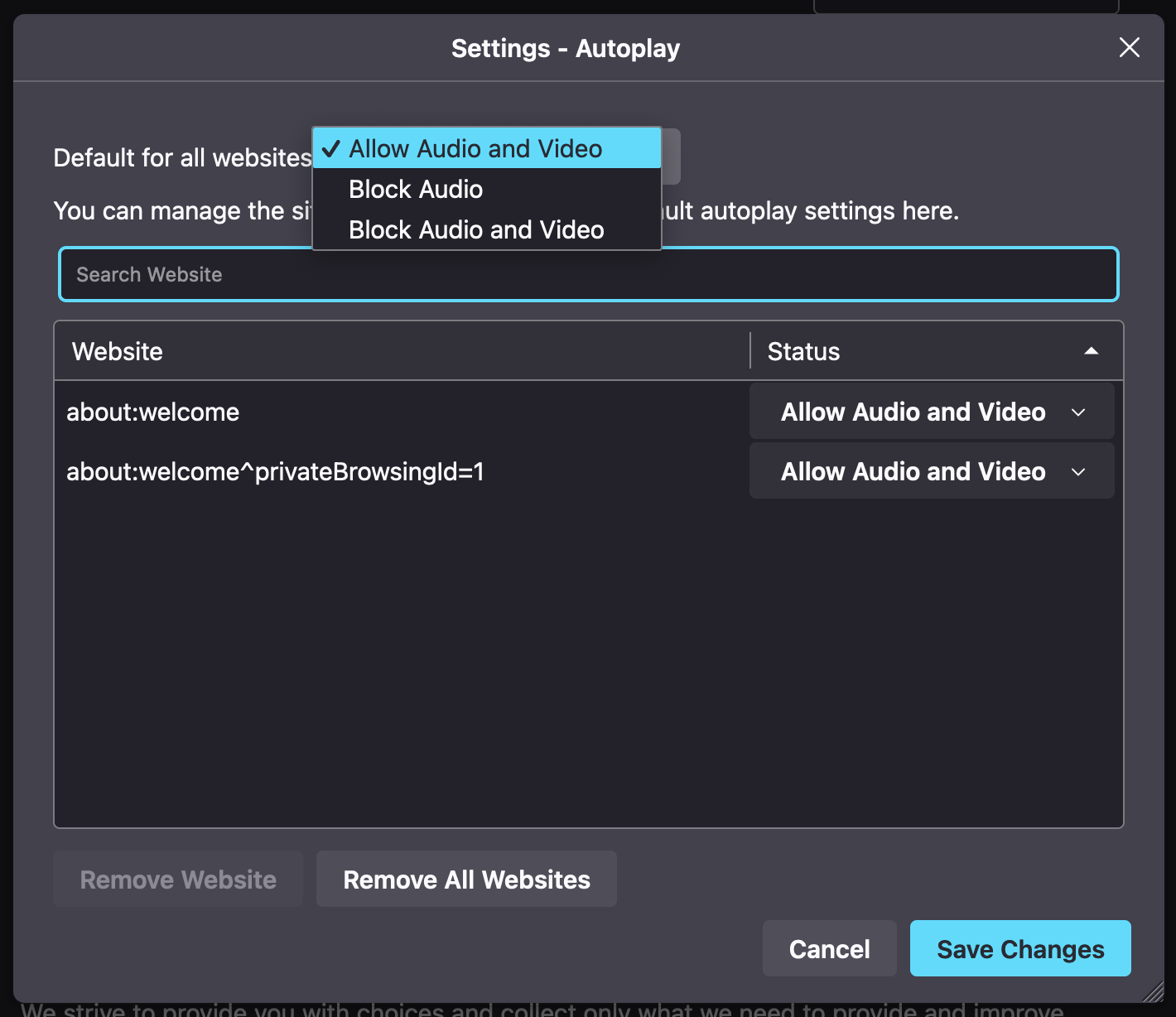Screen dimensions: 1176x1017
Task: Click the chevron on the first status dropdown
Action: pyautogui.click(x=1079, y=412)
